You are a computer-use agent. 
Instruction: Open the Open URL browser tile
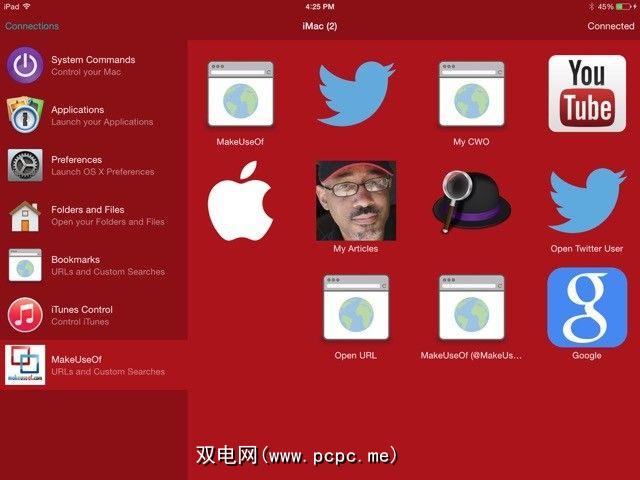pos(356,308)
